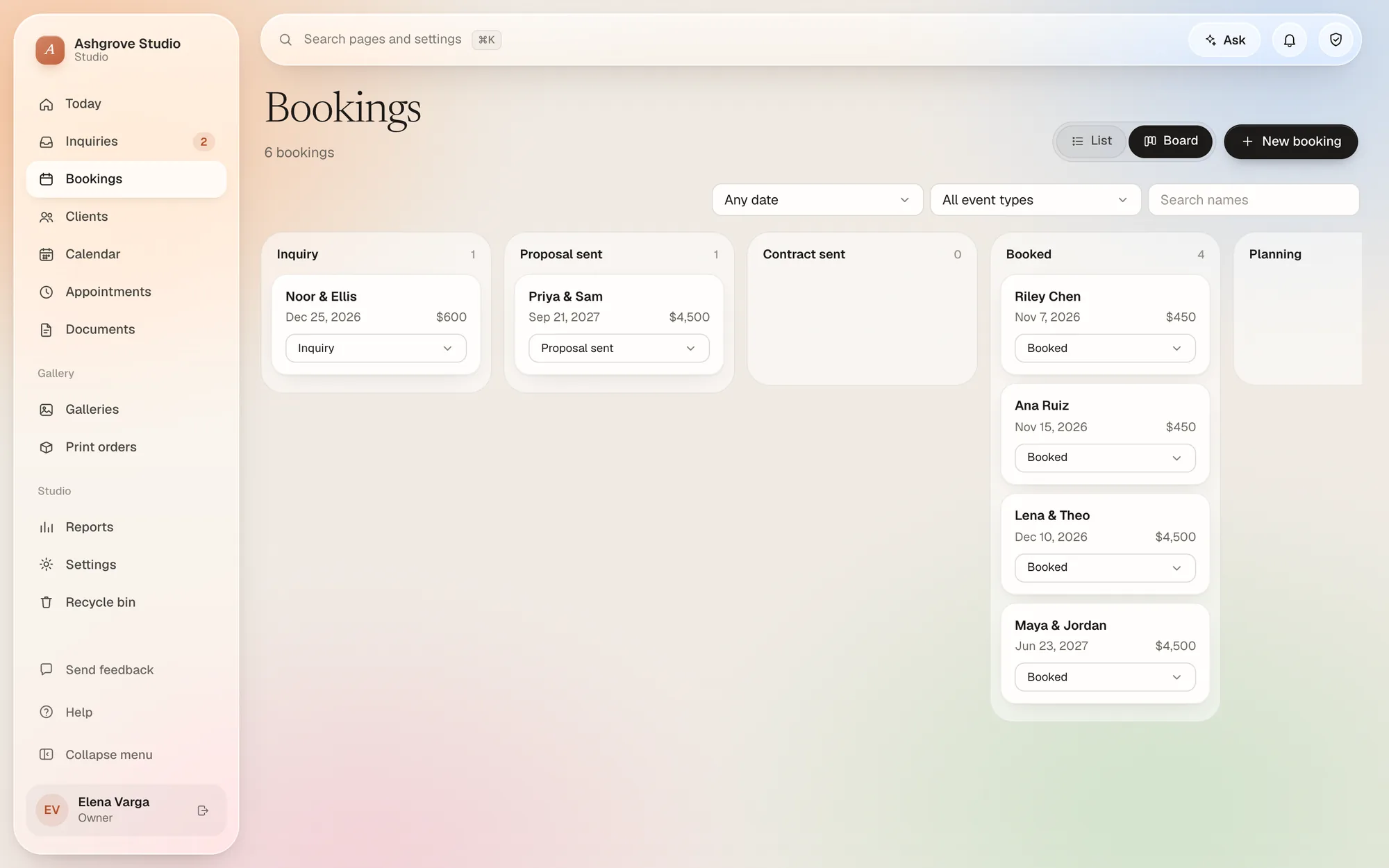Click the Proposal sent column header
This screenshot has width=1389, height=868.
(x=560, y=254)
